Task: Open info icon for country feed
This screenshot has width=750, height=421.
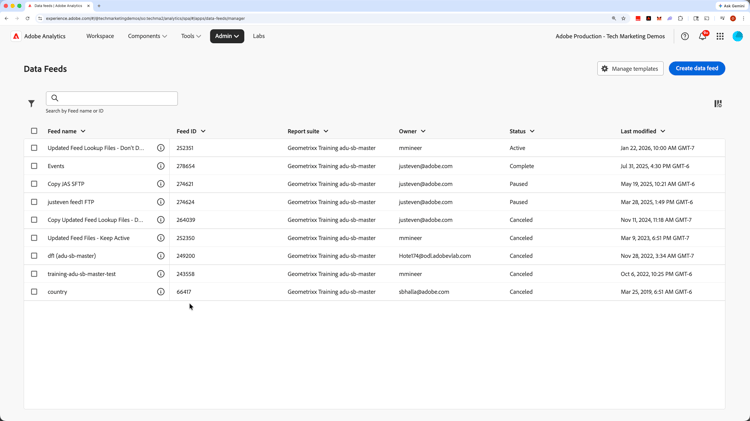Action: coord(161,291)
